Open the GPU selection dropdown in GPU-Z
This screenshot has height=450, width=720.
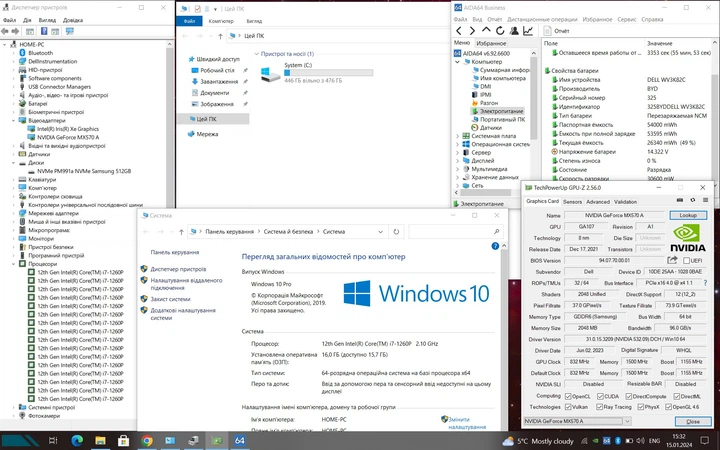[x=627, y=421]
